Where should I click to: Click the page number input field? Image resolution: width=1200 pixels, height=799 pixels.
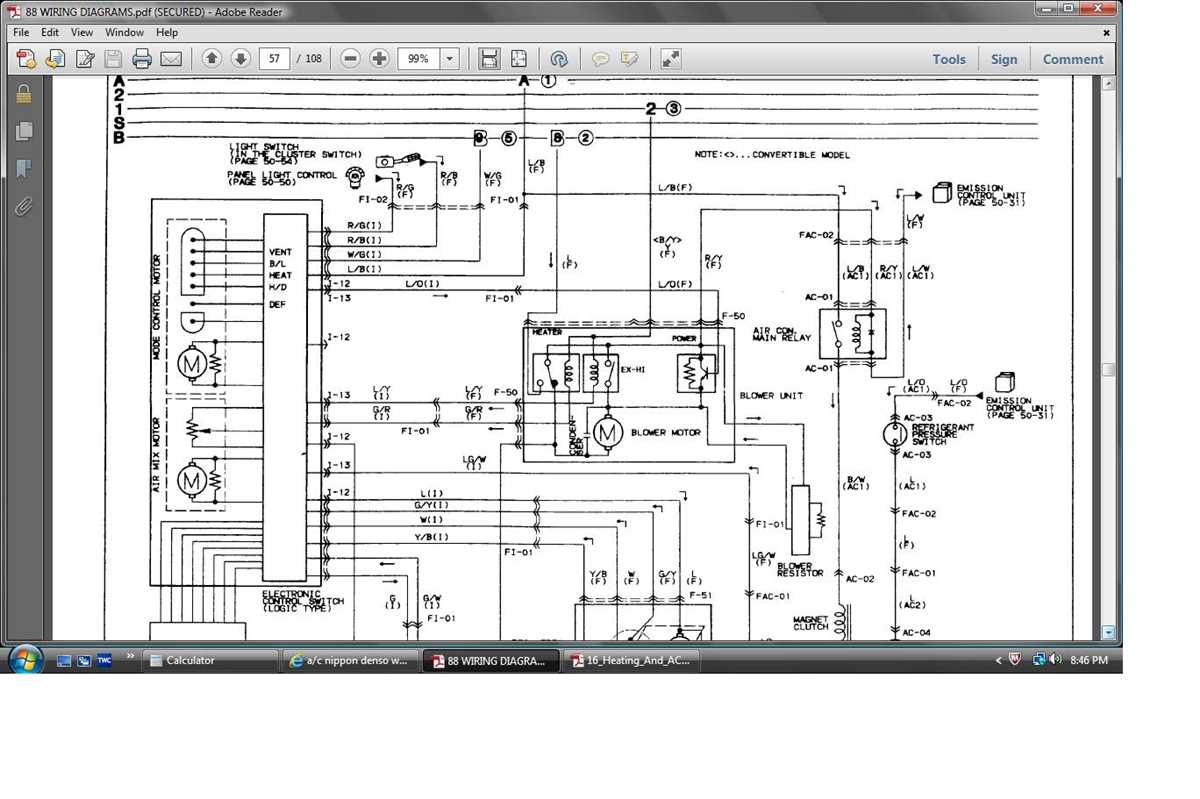click(x=273, y=59)
